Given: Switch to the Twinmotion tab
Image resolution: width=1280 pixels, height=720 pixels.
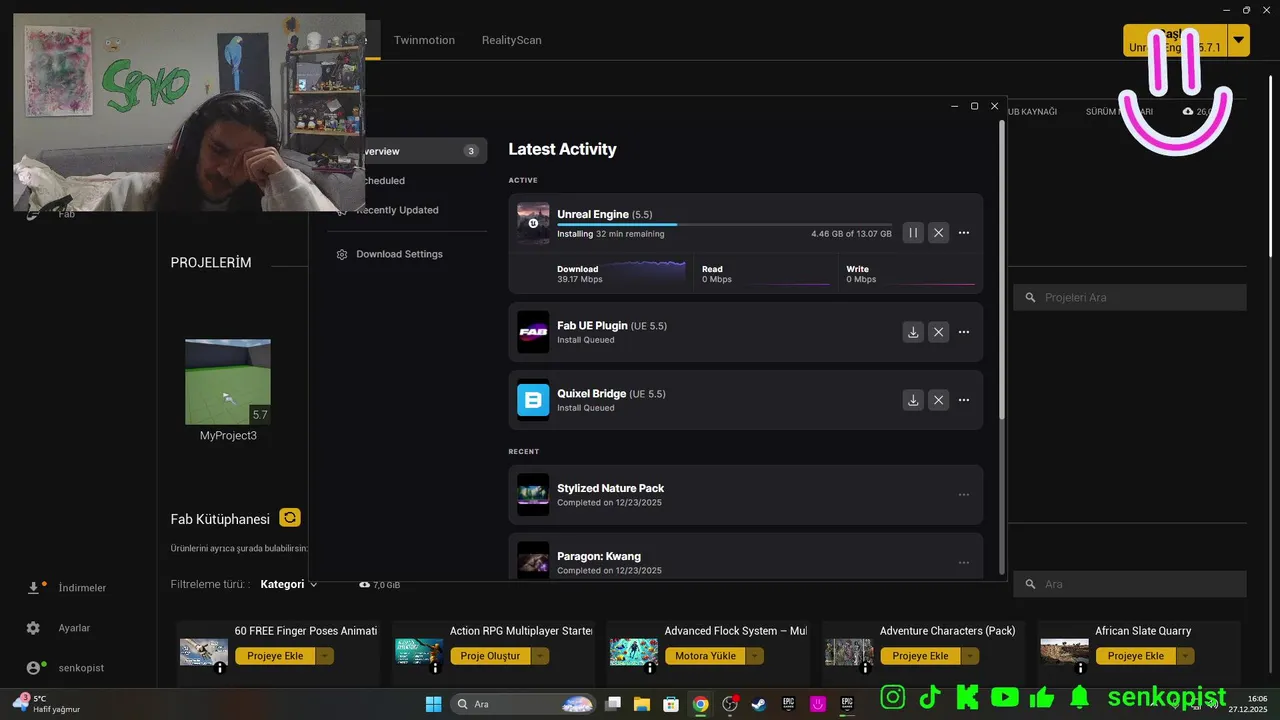Looking at the screenshot, I should [x=424, y=40].
